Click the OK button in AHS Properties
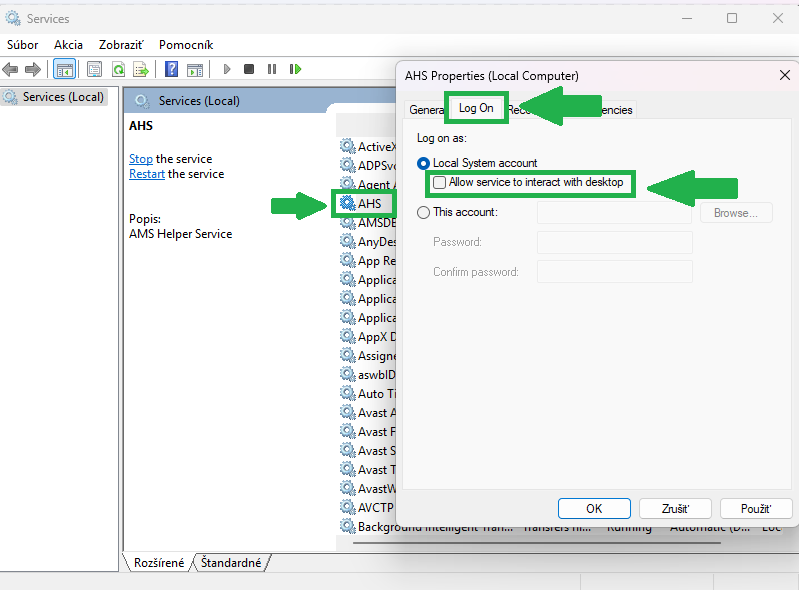Screen dimensions: 799x590 click(x=594, y=508)
